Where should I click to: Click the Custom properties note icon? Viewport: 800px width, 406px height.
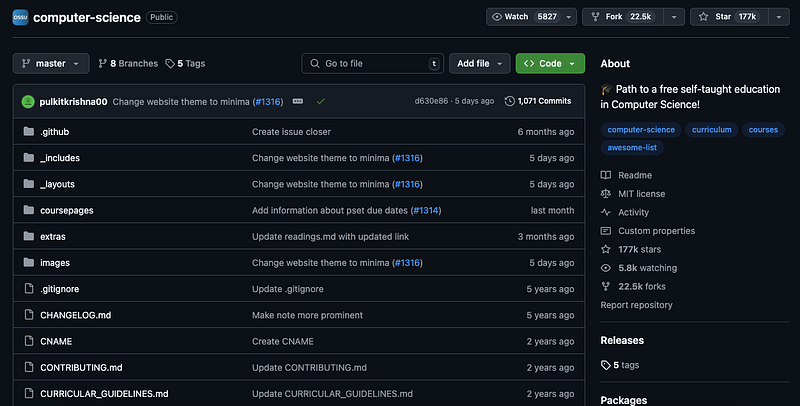coord(606,231)
